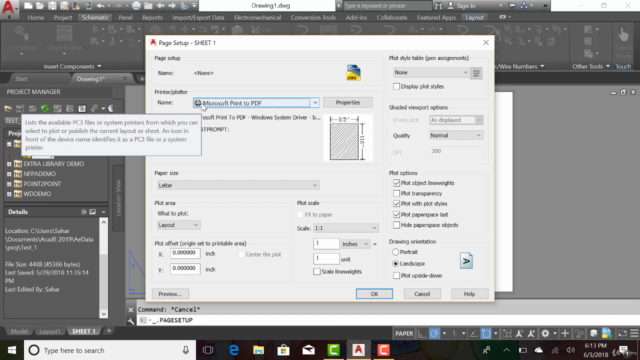Click the Preview... button

170,294
